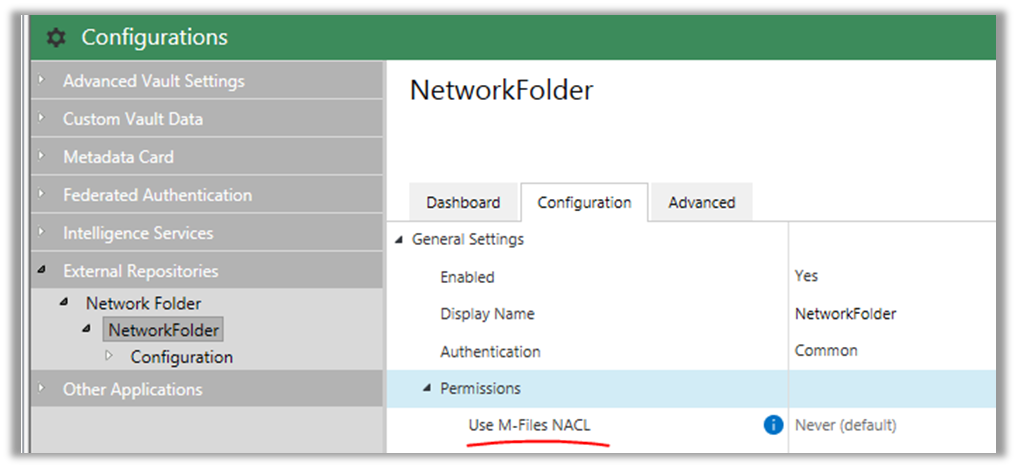Collapse External Repositories arrow
This screenshot has width=1017, height=468.
pos(42,270)
